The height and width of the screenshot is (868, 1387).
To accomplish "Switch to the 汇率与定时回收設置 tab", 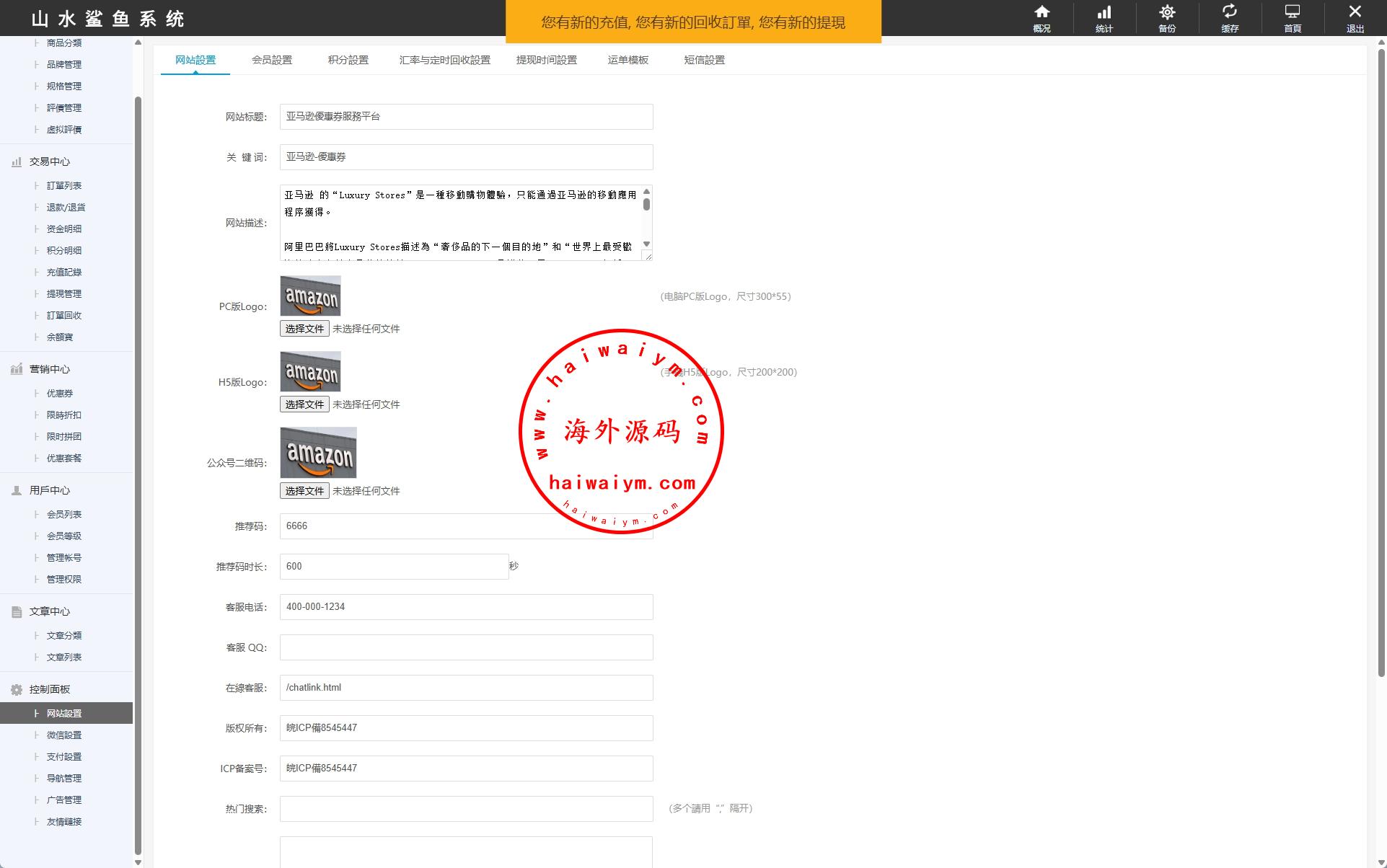I will (444, 60).
